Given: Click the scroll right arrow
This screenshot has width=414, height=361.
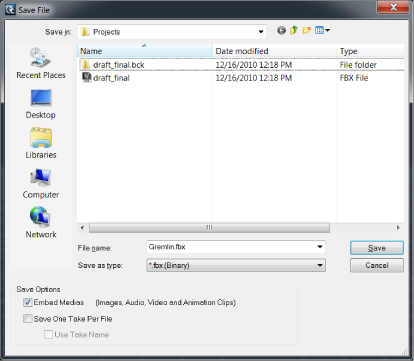Looking at the screenshot, I should point(398,228).
